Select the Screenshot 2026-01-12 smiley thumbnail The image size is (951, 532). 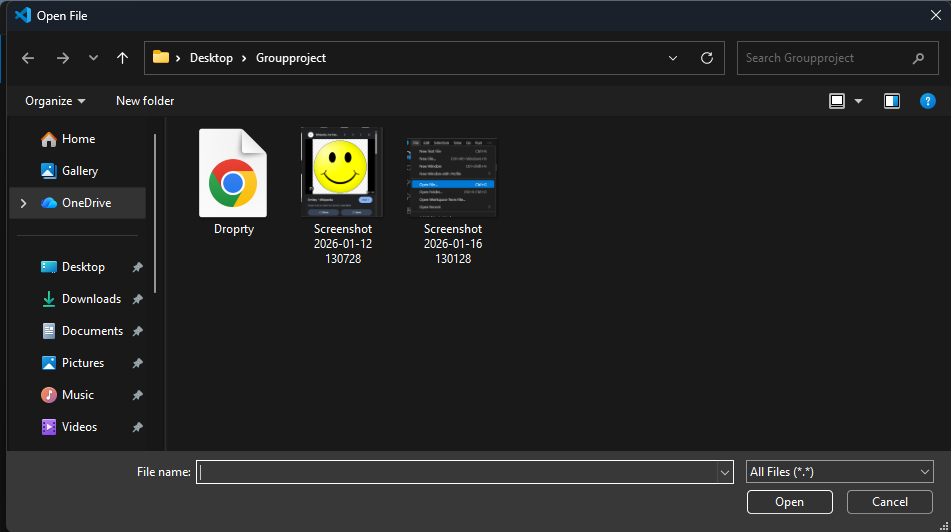coord(342,172)
